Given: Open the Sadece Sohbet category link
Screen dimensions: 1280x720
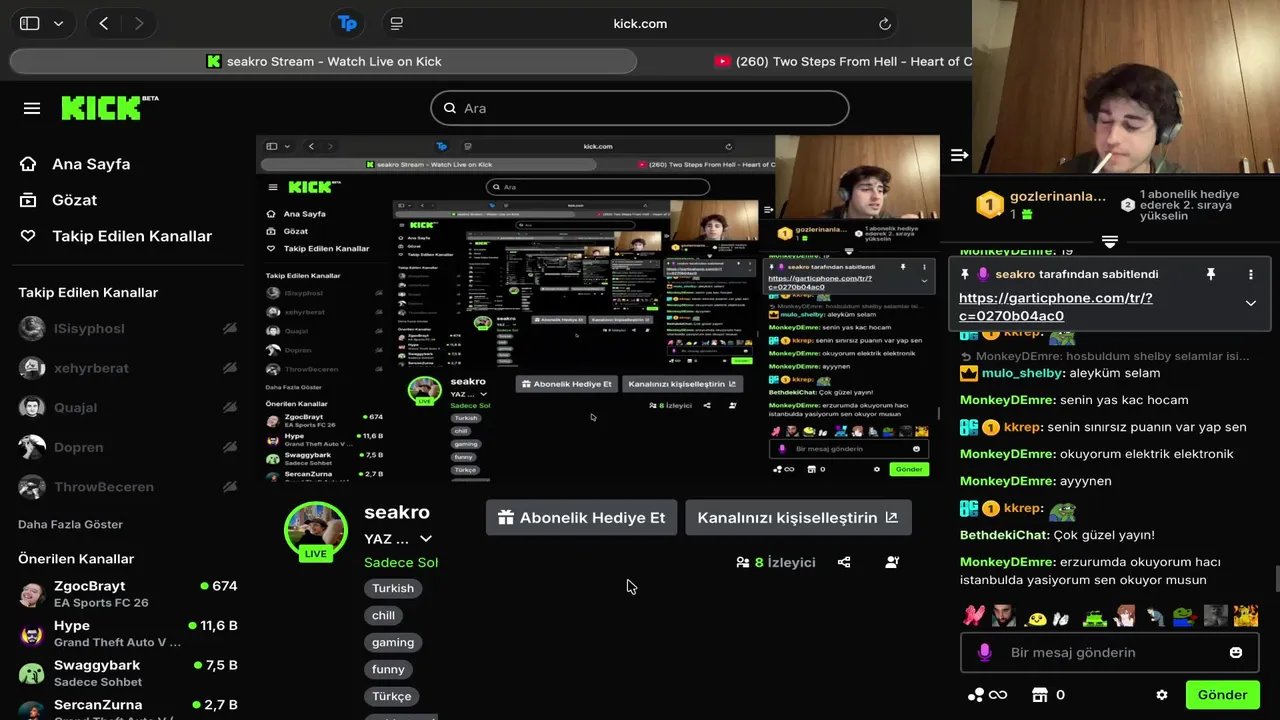Looking at the screenshot, I should pyautogui.click(x=401, y=562).
